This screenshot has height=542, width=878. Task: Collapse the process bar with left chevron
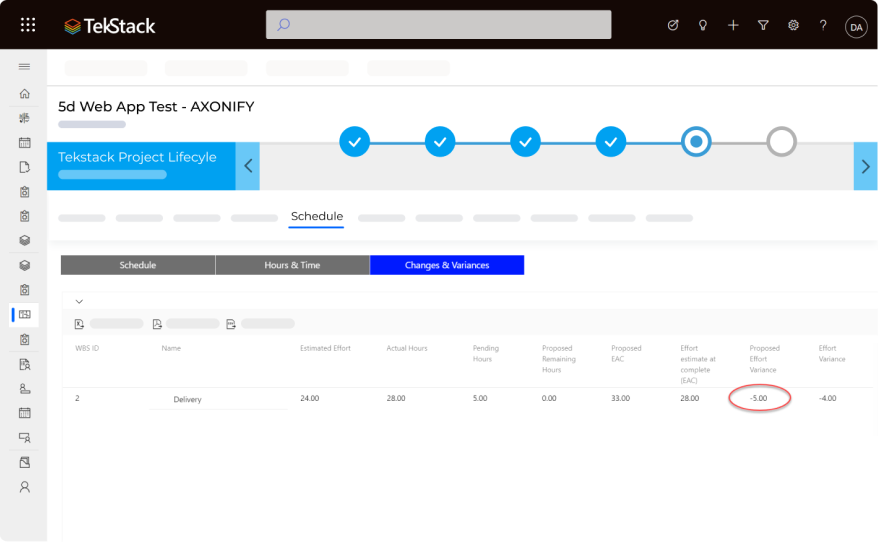coord(247,166)
